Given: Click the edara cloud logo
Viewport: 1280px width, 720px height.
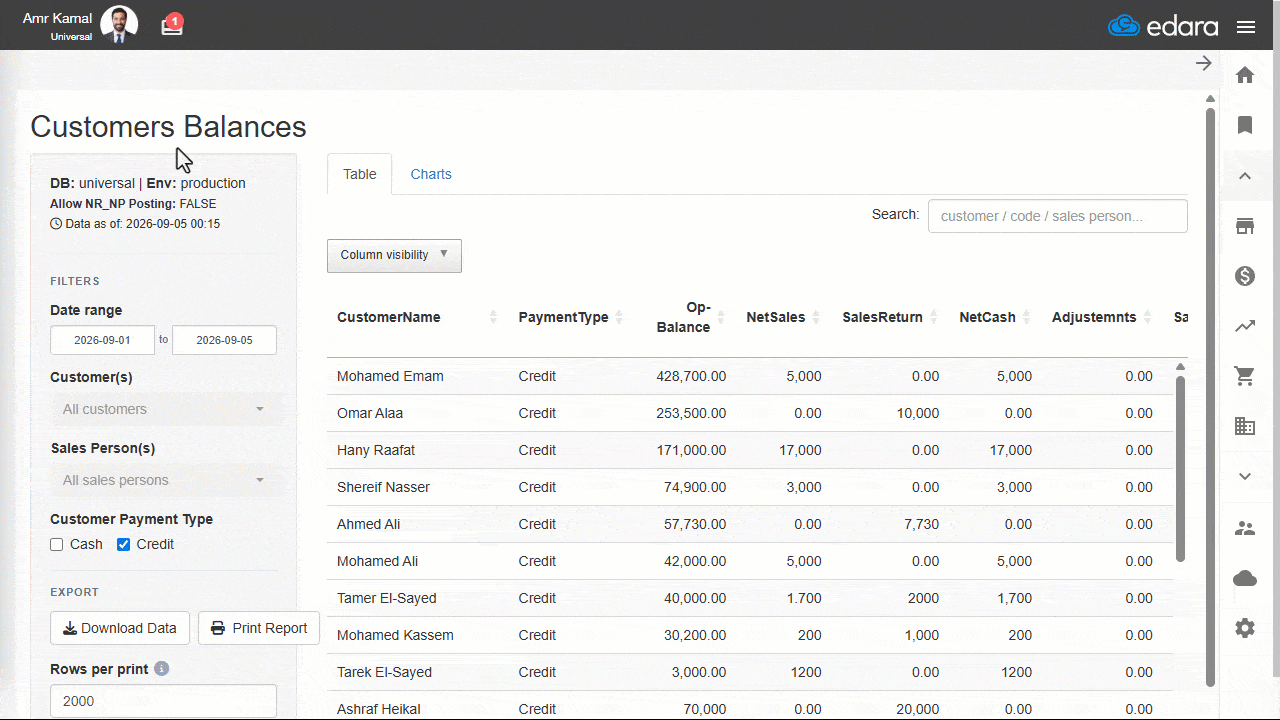Looking at the screenshot, I should (1163, 26).
